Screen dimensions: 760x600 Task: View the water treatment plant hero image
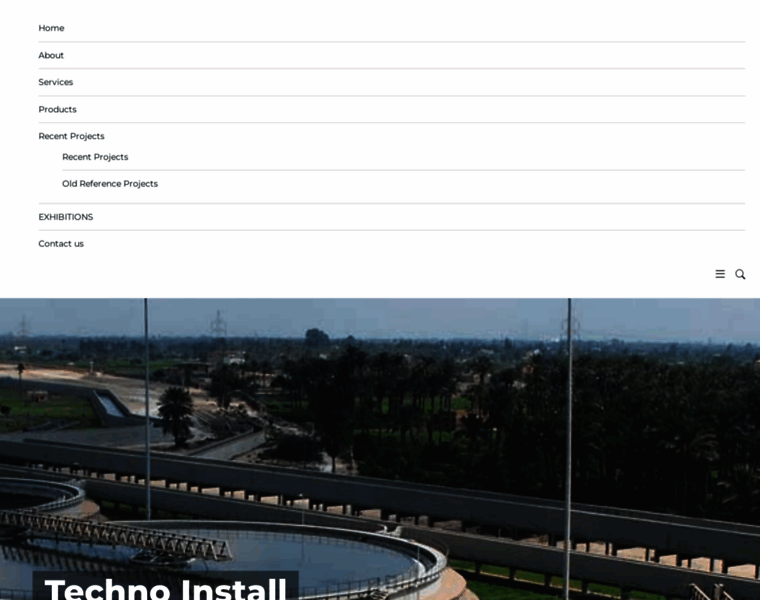(x=380, y=449)
